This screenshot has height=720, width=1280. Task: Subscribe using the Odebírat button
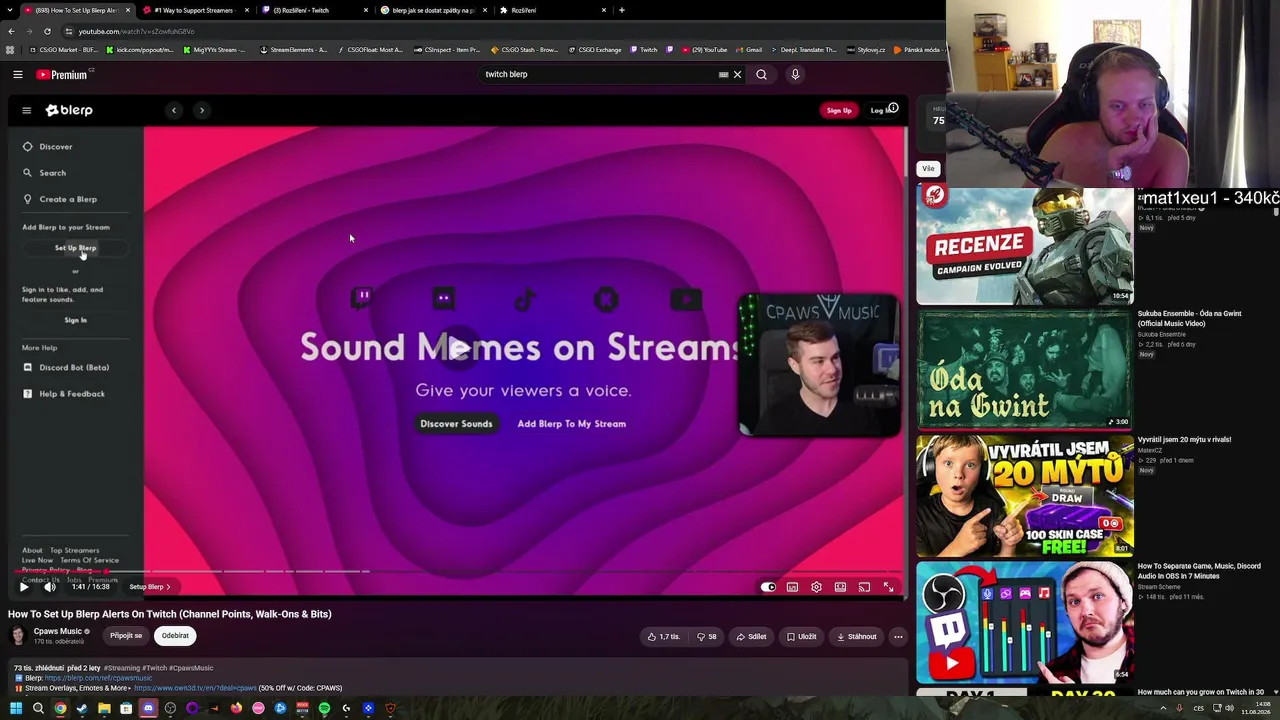click(175, 636)
